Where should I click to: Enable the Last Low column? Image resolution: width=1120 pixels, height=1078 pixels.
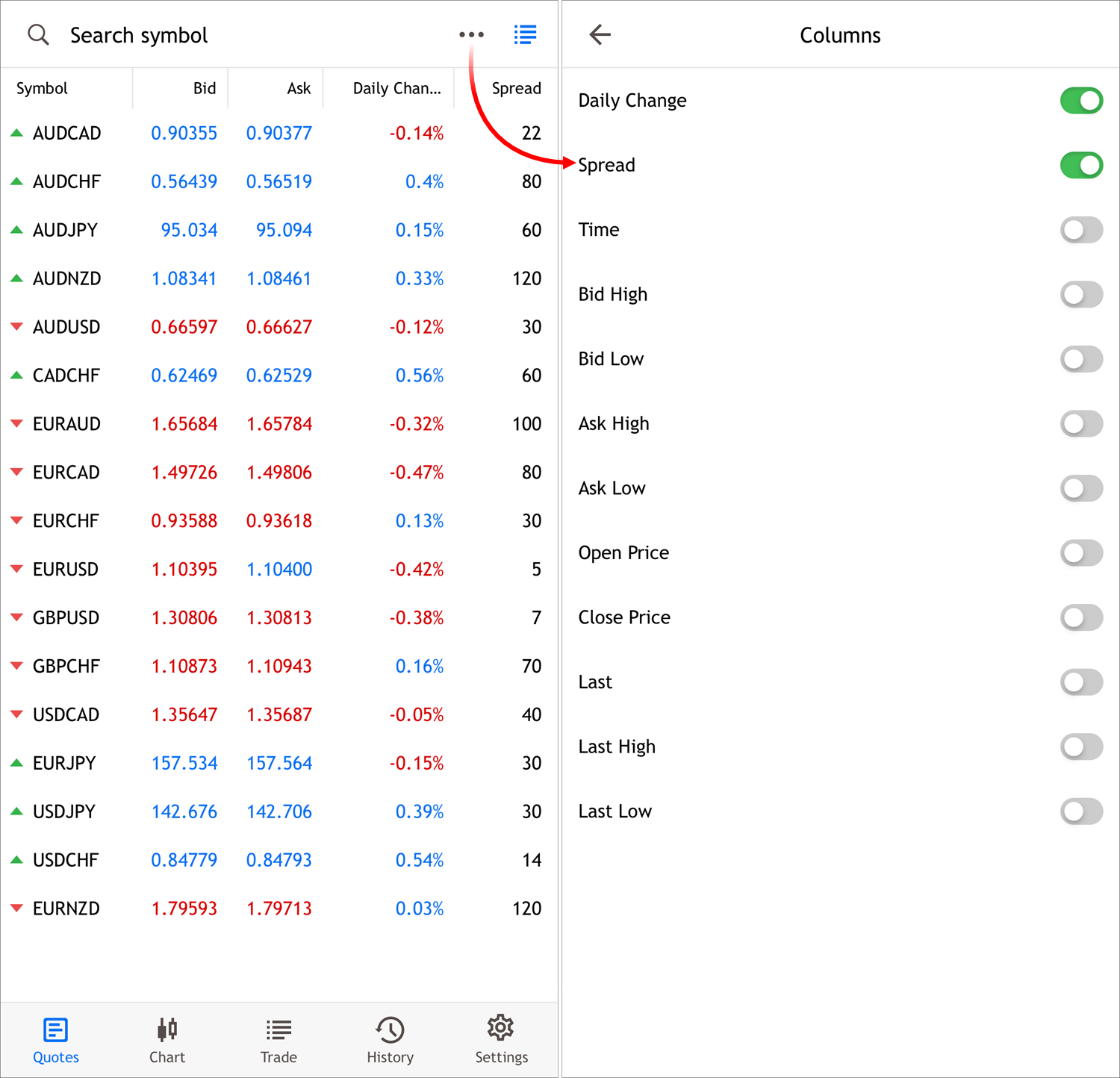click(x=1081, y=811)
